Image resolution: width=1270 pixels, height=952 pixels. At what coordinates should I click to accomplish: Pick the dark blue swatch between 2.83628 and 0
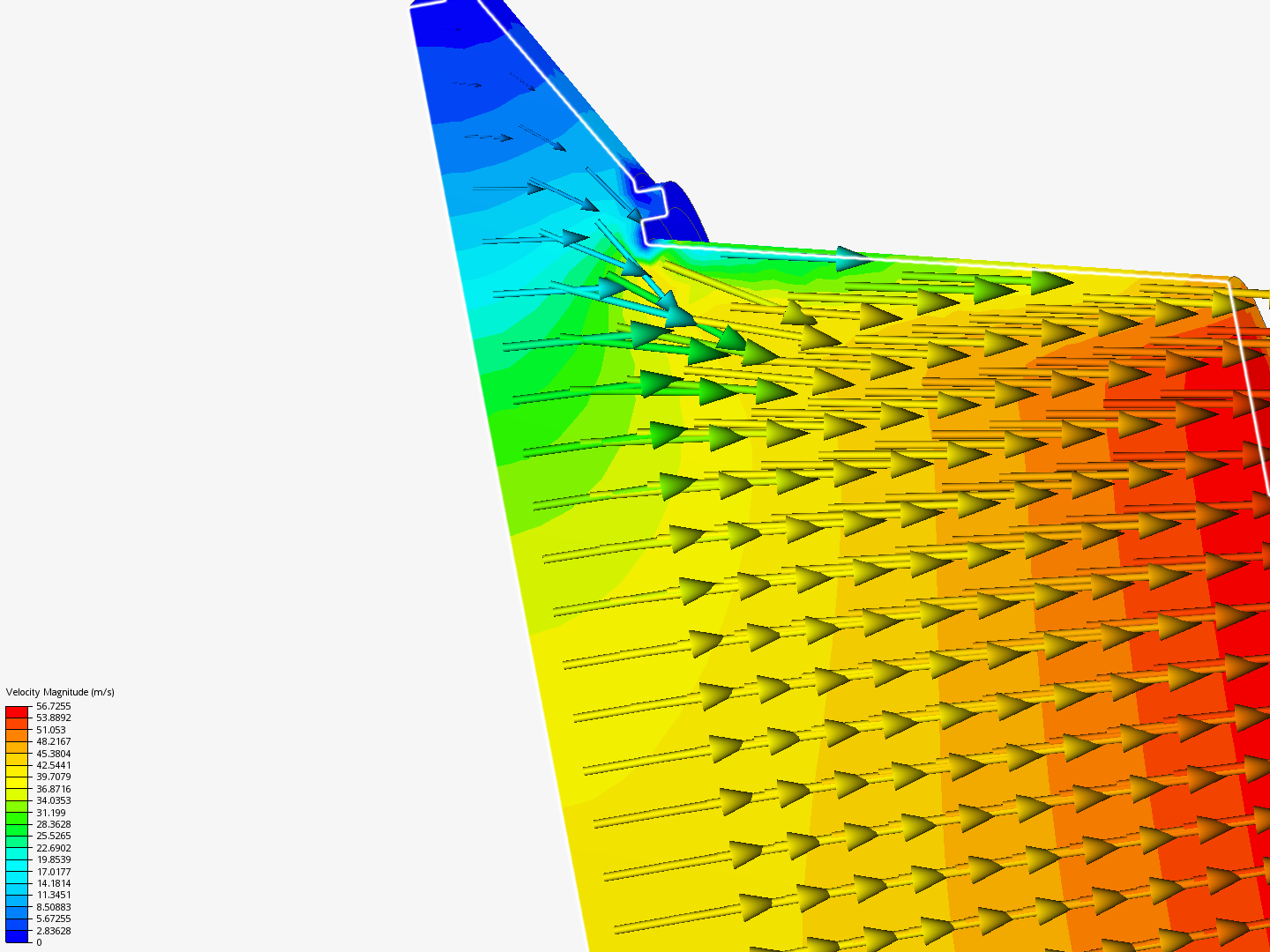[x=18, y=936]
